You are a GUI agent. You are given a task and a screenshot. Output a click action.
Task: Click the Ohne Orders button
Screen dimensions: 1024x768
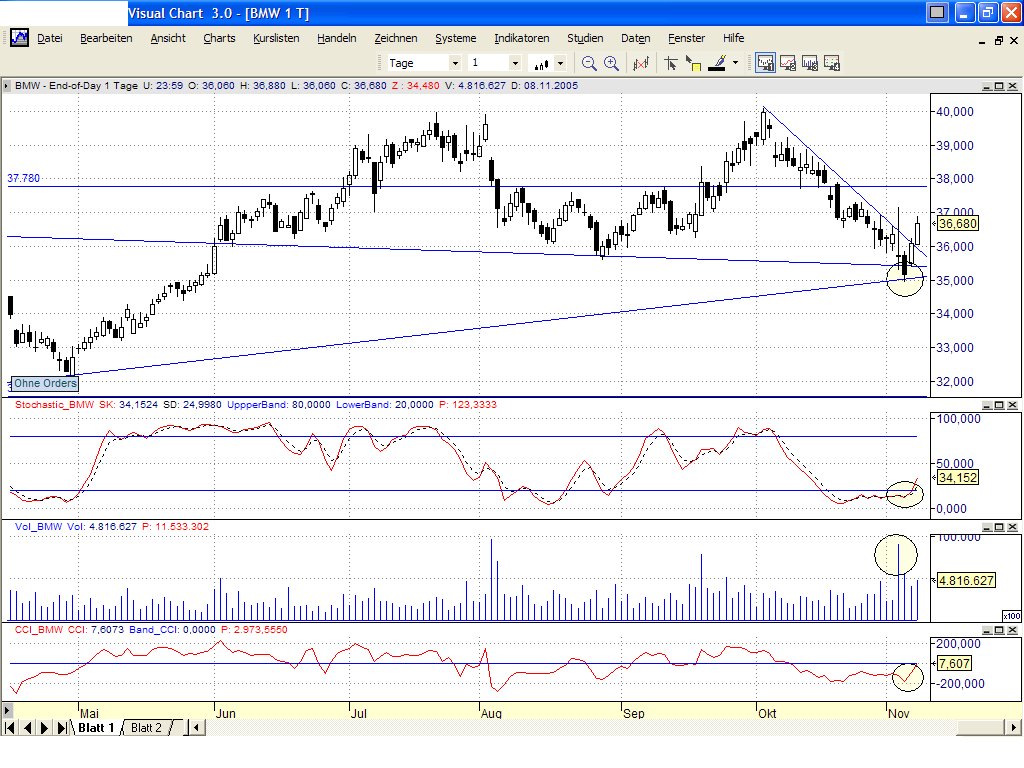click(44, 383)
